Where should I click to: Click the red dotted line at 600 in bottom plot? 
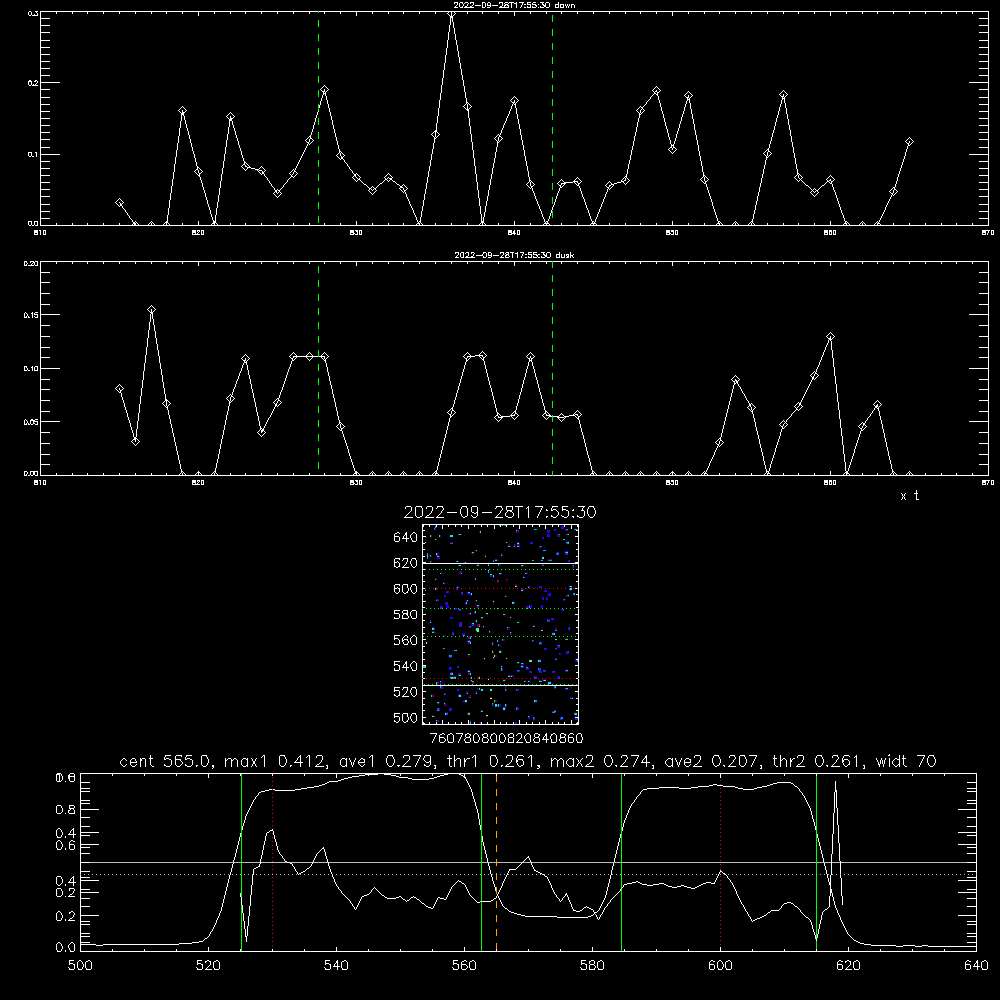(721, 862)
